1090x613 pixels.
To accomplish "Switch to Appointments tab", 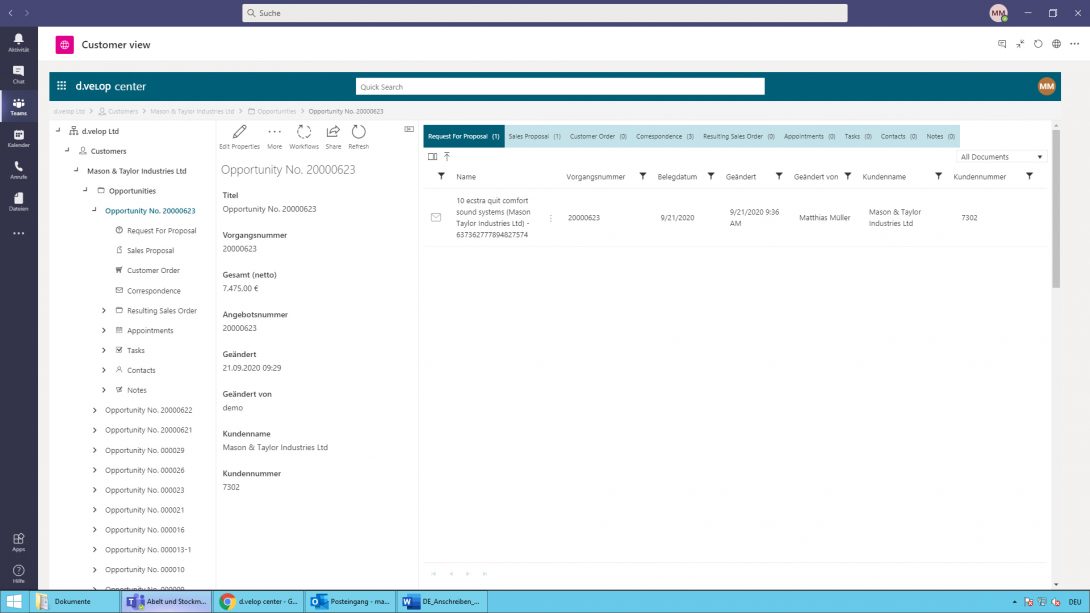I will click(x=809, y=136).
